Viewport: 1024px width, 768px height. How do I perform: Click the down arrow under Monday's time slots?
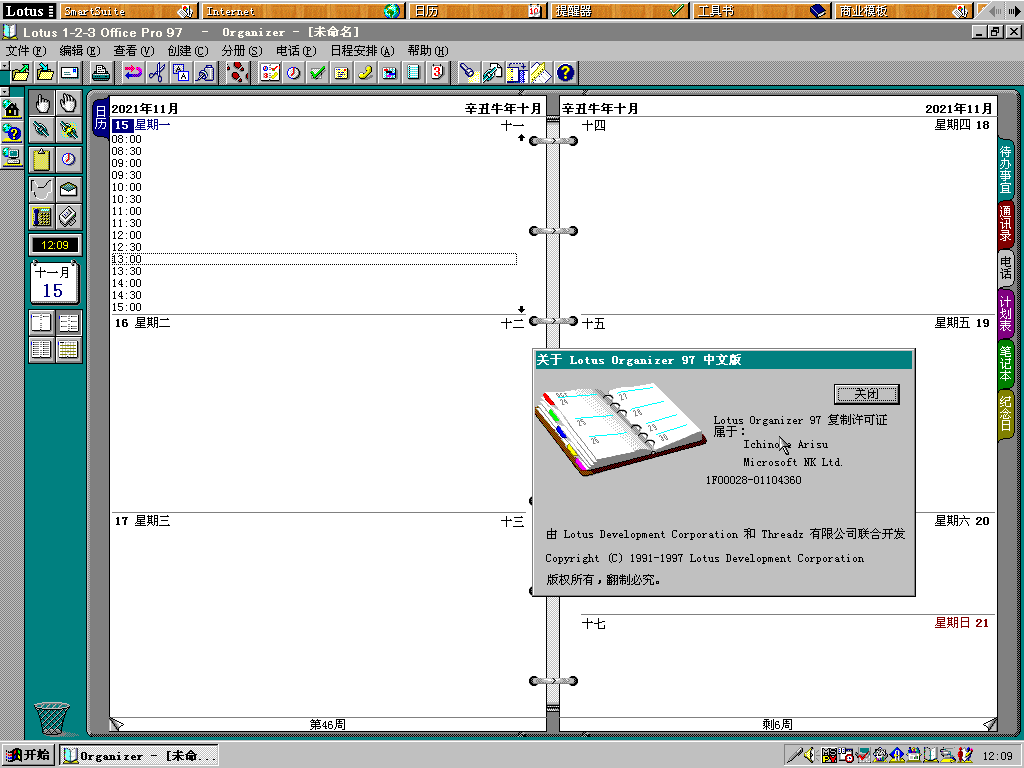pos(521,309)
